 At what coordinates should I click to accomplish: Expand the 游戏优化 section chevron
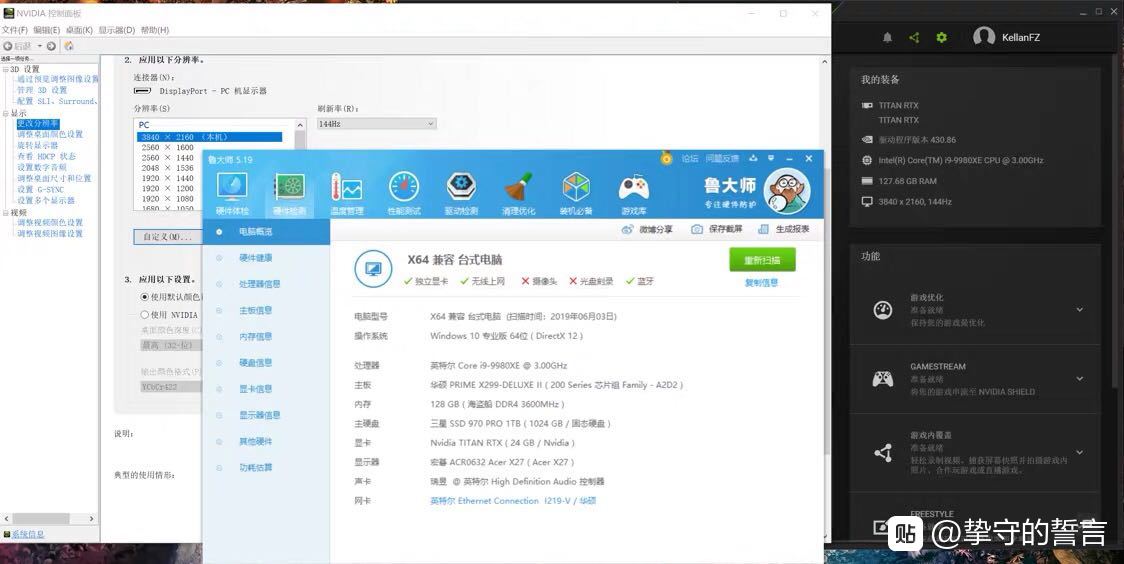(x=1080, y=310)
